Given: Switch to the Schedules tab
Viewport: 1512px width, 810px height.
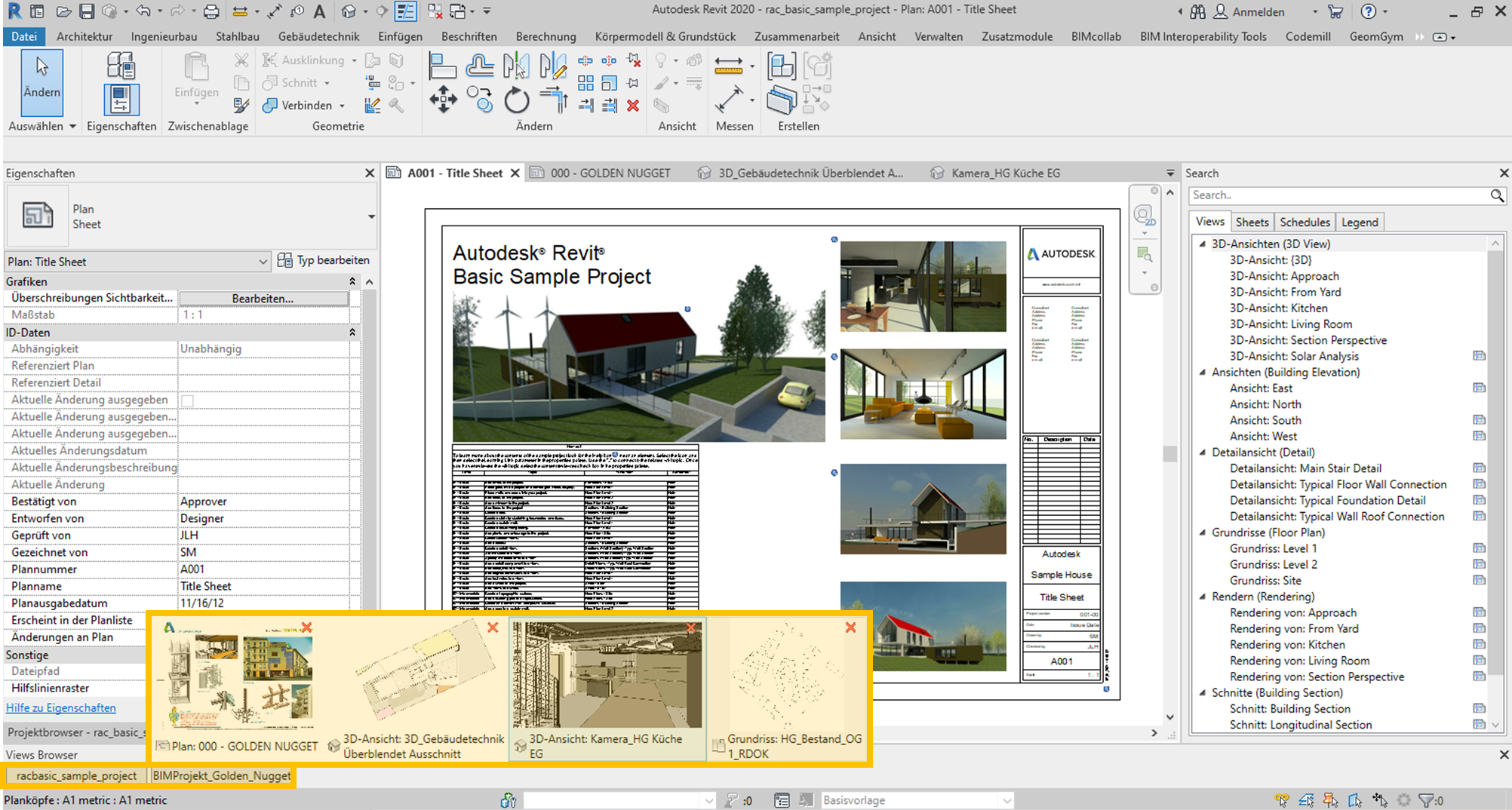Looking at the screenshot, I should tap(1305, 222).
